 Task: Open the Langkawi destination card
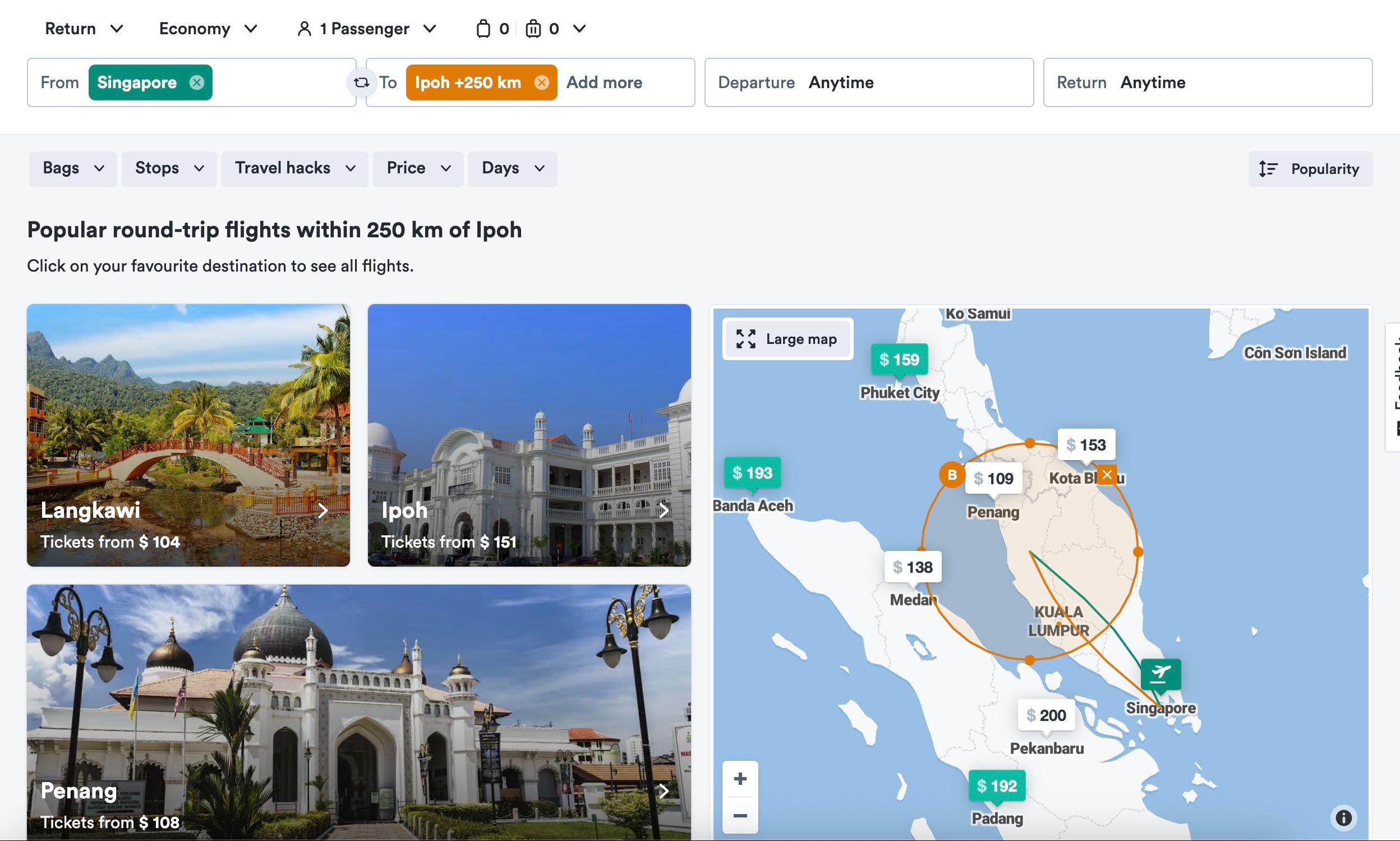(188, 435)
